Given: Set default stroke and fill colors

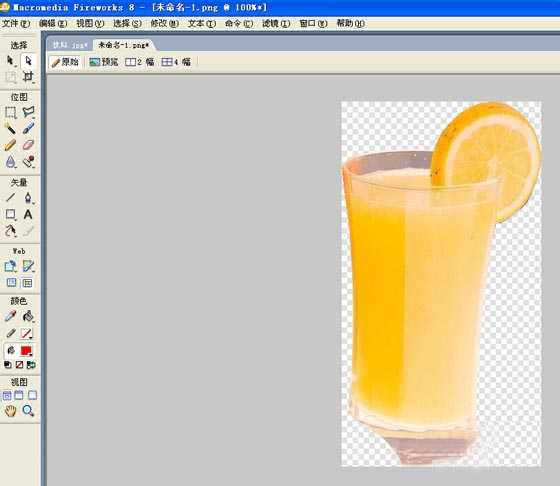Looking at the screenshot, I should point(8,365).
